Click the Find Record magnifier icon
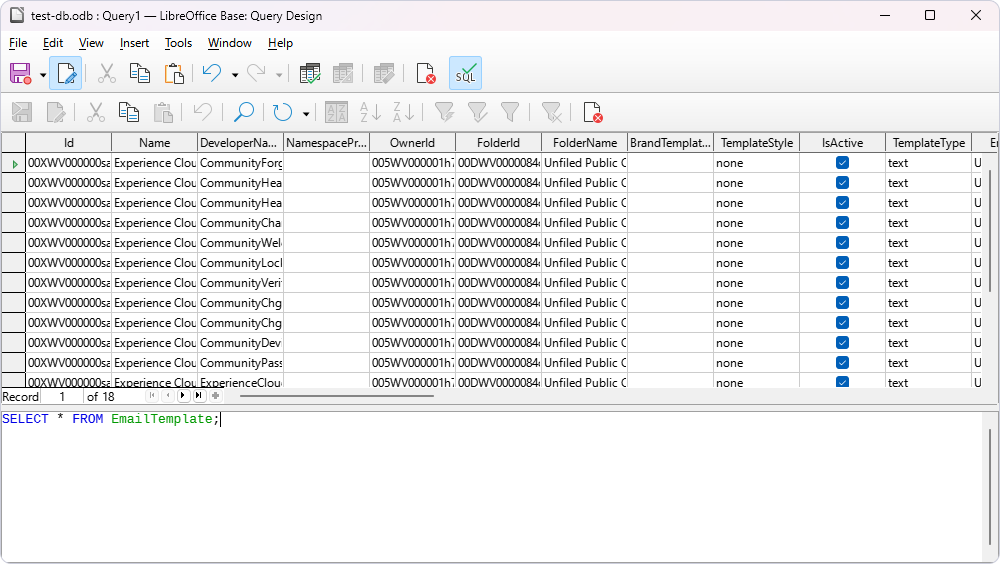1000x564 pixels. (x=243, y=112)
